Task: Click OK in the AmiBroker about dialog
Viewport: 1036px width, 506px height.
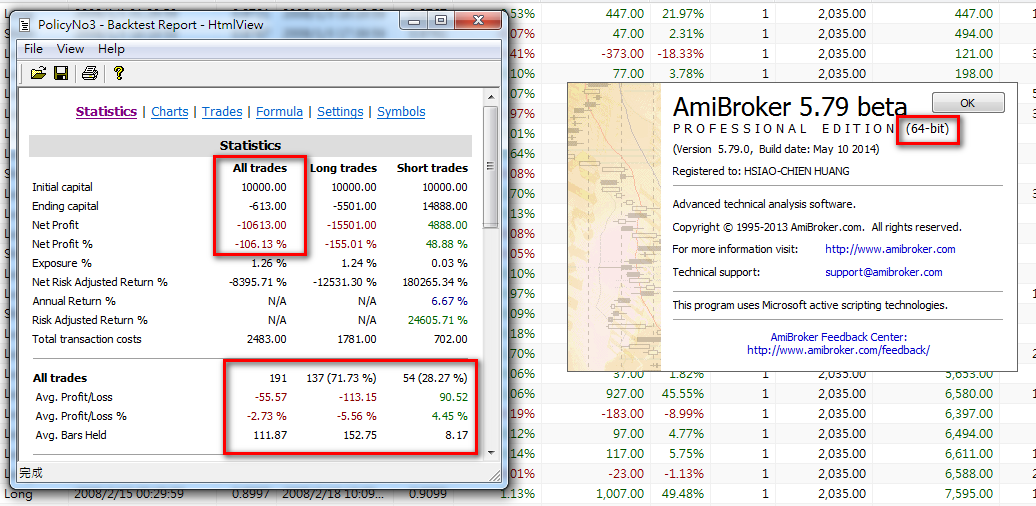Action: tap(968, 102)
